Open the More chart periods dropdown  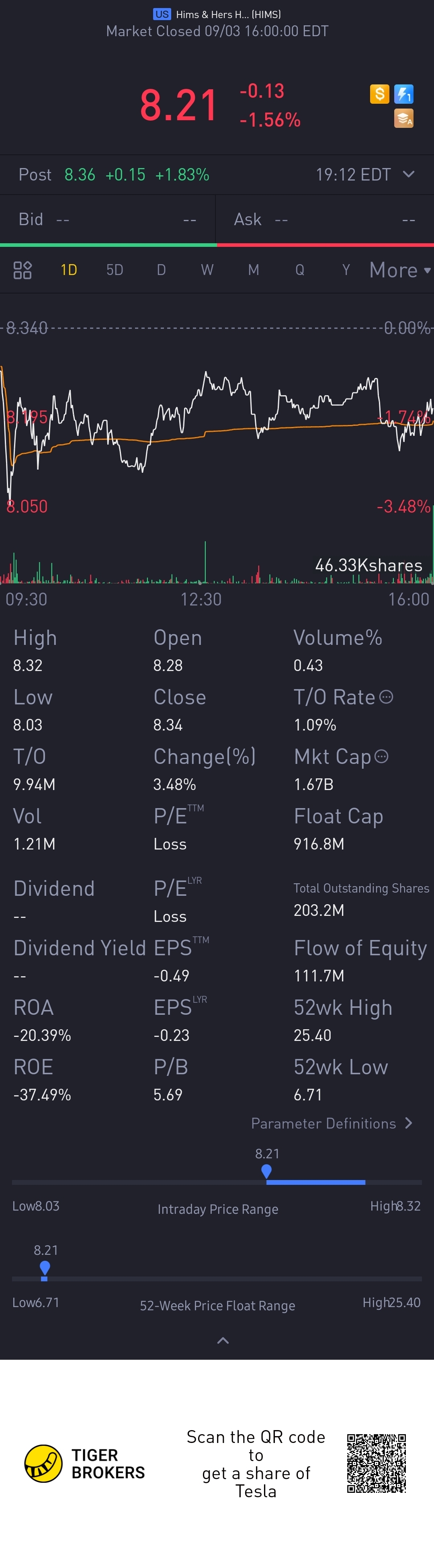click(x=399, y=270)
